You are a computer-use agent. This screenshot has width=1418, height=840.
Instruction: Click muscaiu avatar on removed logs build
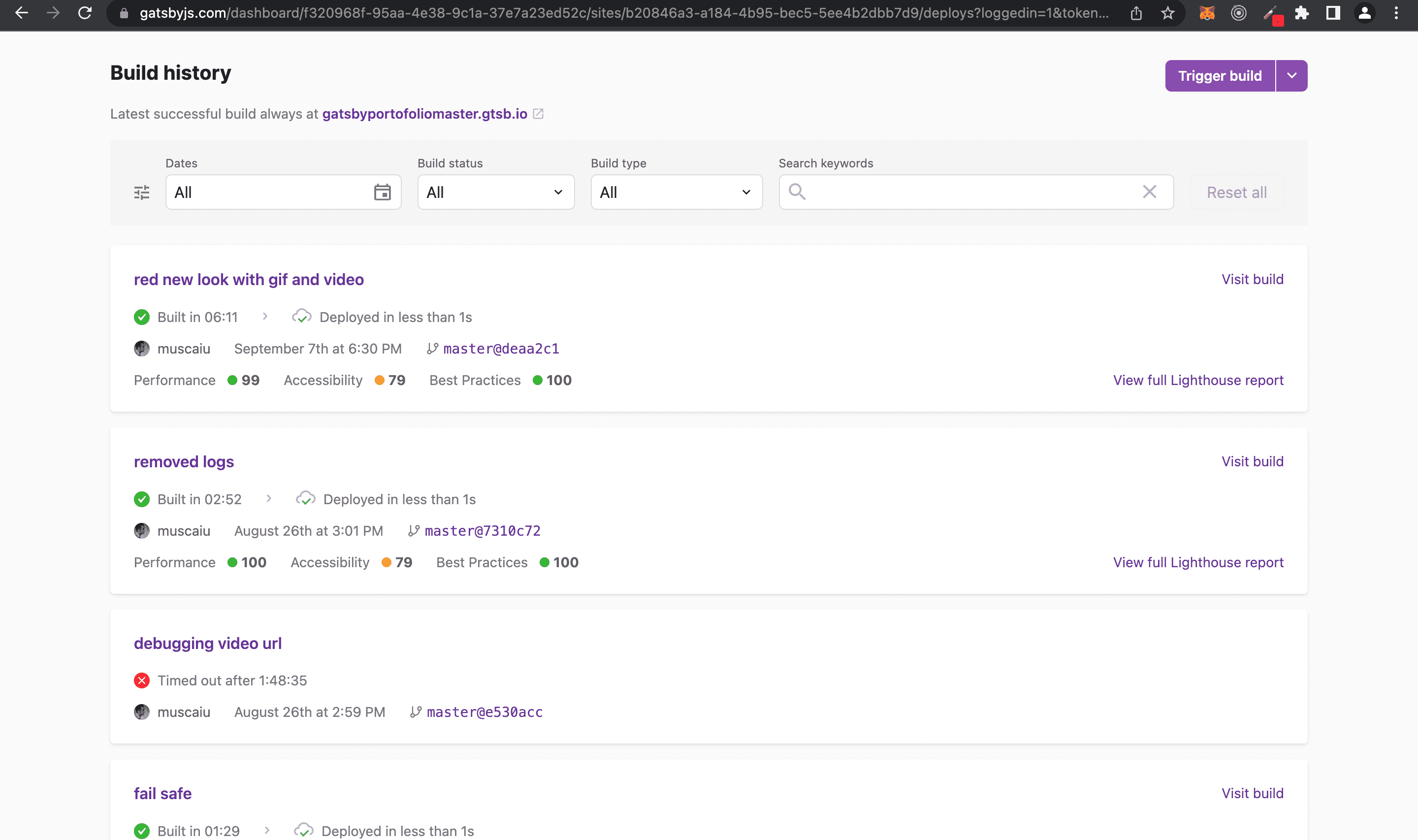pyautogui.click(x=141, y=531)
